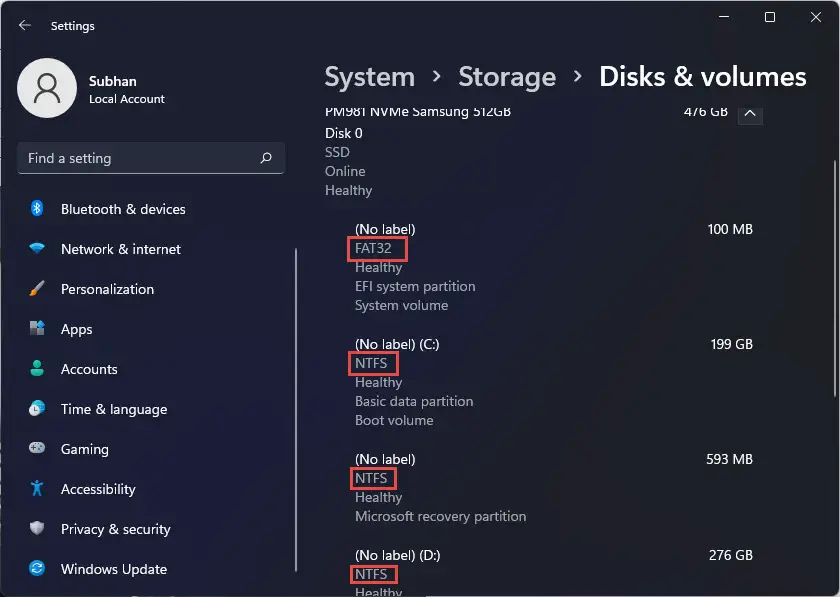Screen dimensions: 840x597
Task: Click the Subhan account name
Action: 112,81
